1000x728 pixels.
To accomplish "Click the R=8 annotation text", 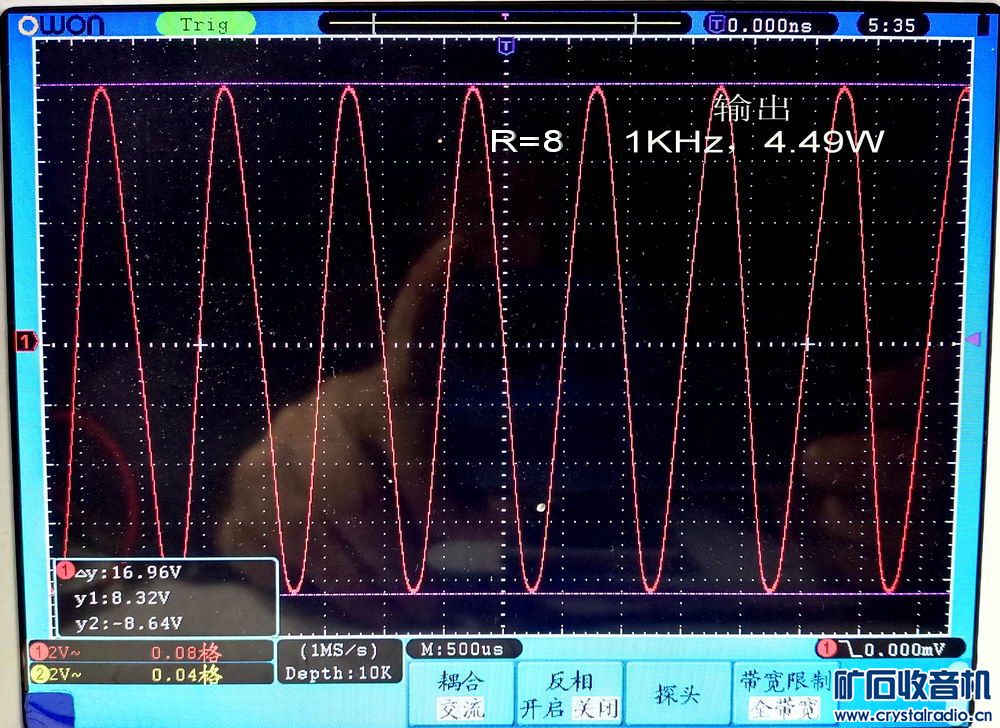I will coord(527,141).
